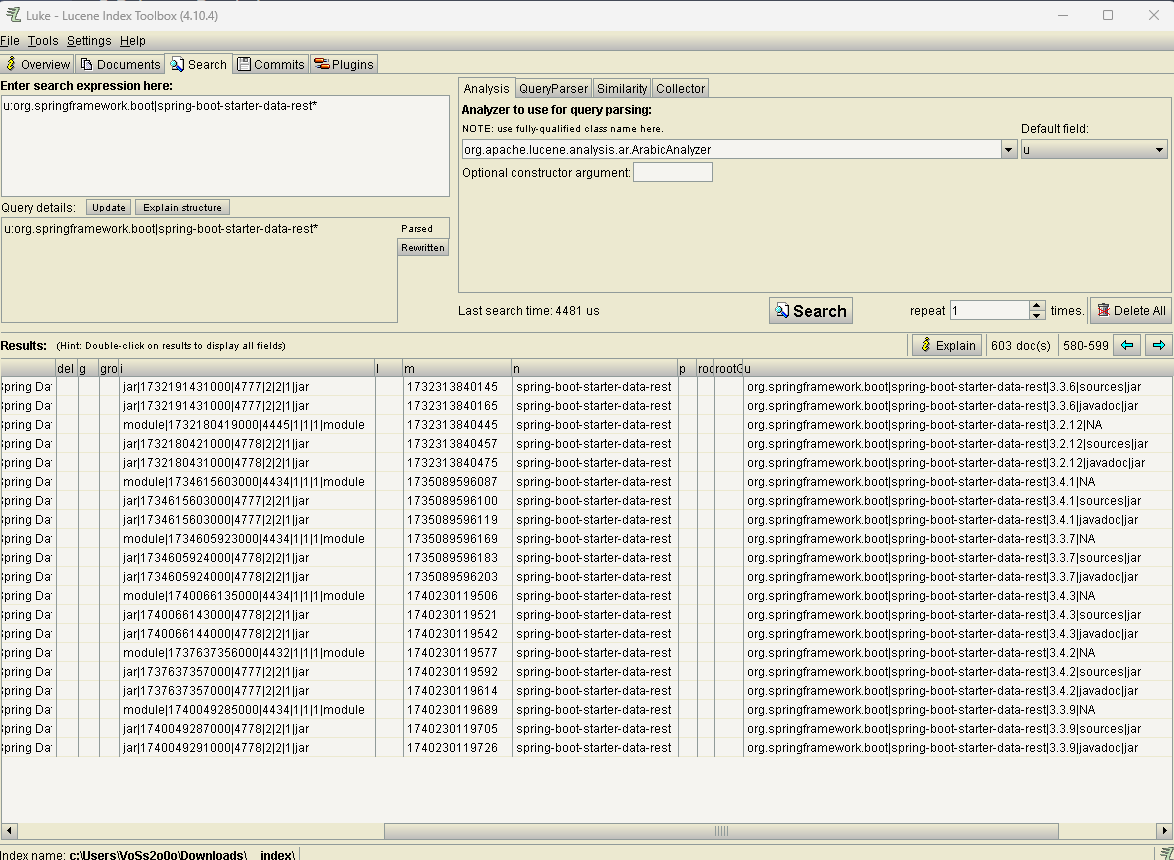Select the row ending in 3.3.6|sources|jar
Viewport: 1174px width, 860px height.
coord(586,387)
